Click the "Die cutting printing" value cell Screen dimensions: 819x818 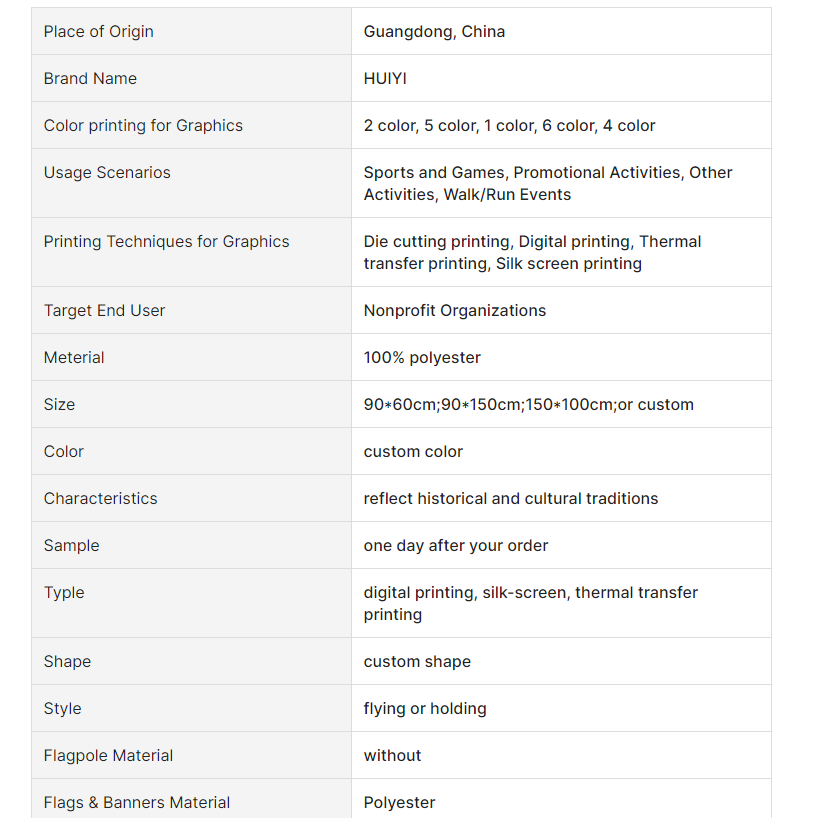tap(438, 242)
